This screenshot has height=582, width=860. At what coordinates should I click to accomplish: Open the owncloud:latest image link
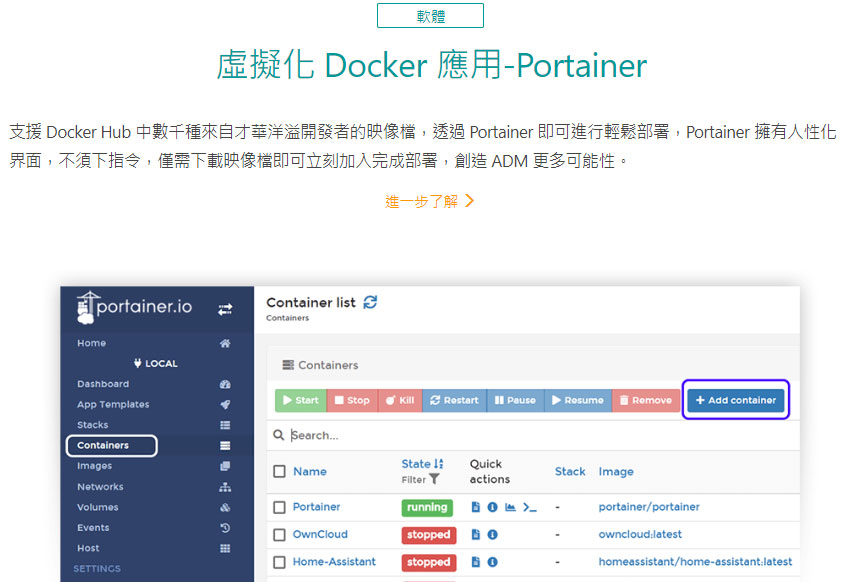[640, 534]
